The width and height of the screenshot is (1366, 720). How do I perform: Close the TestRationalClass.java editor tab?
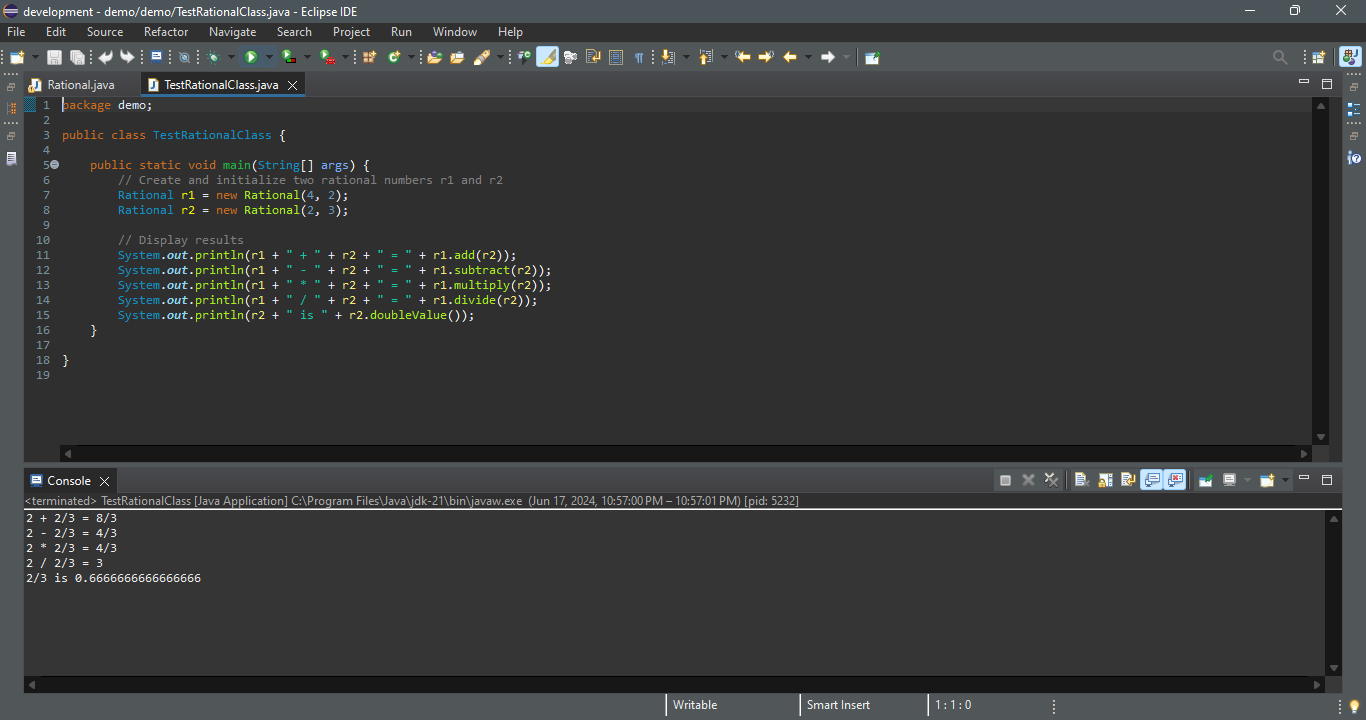click(292, 85)
